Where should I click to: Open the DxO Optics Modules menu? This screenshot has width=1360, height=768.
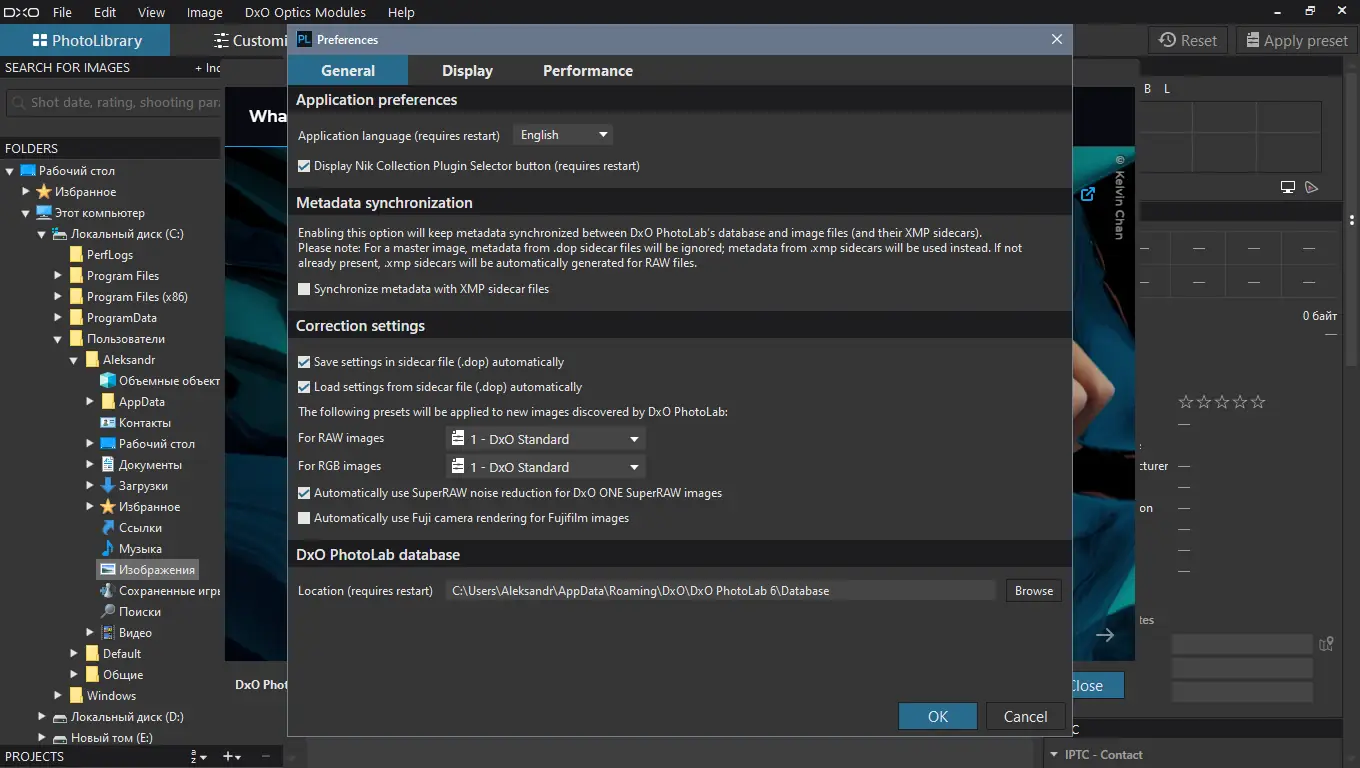point(305,13)
